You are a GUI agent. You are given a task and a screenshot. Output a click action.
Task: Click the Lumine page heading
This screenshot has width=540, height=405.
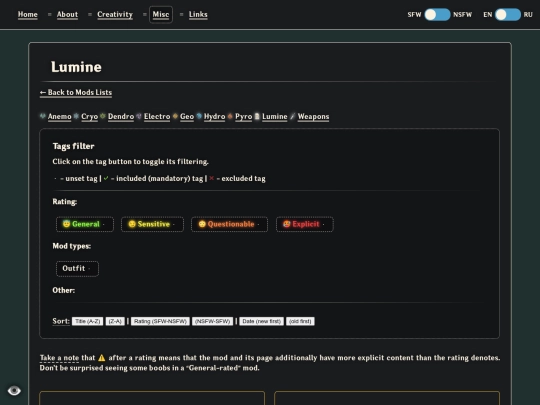[76, 67]
